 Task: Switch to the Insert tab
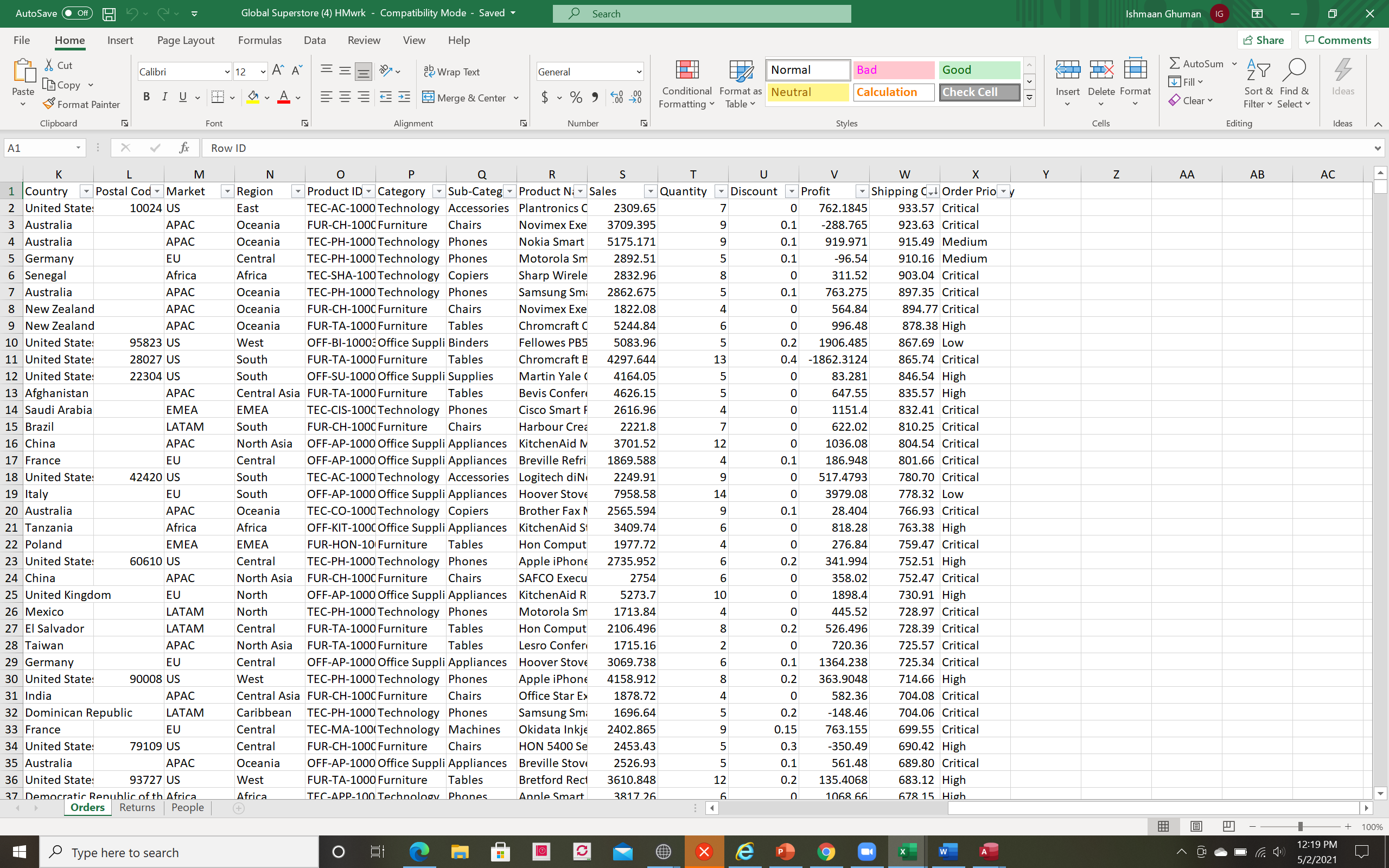click(x=120, y=40)
